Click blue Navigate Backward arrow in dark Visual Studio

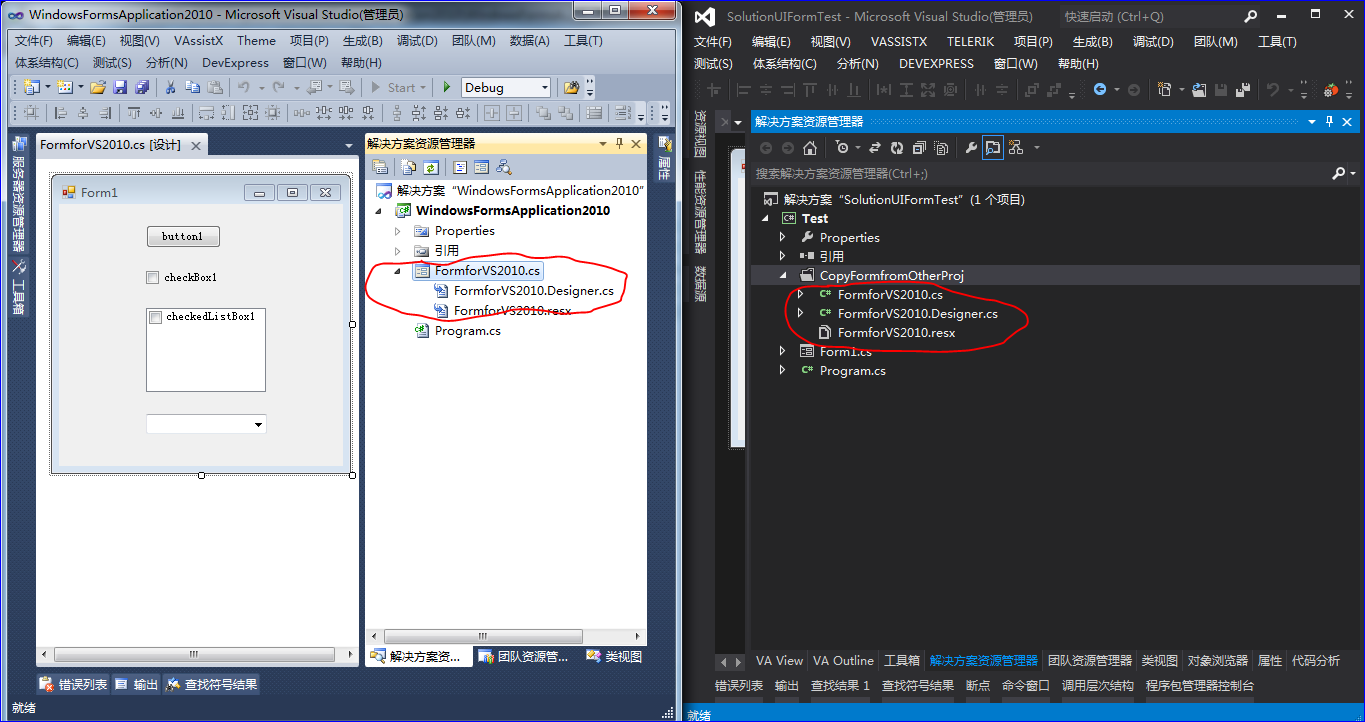point(1100,89)
